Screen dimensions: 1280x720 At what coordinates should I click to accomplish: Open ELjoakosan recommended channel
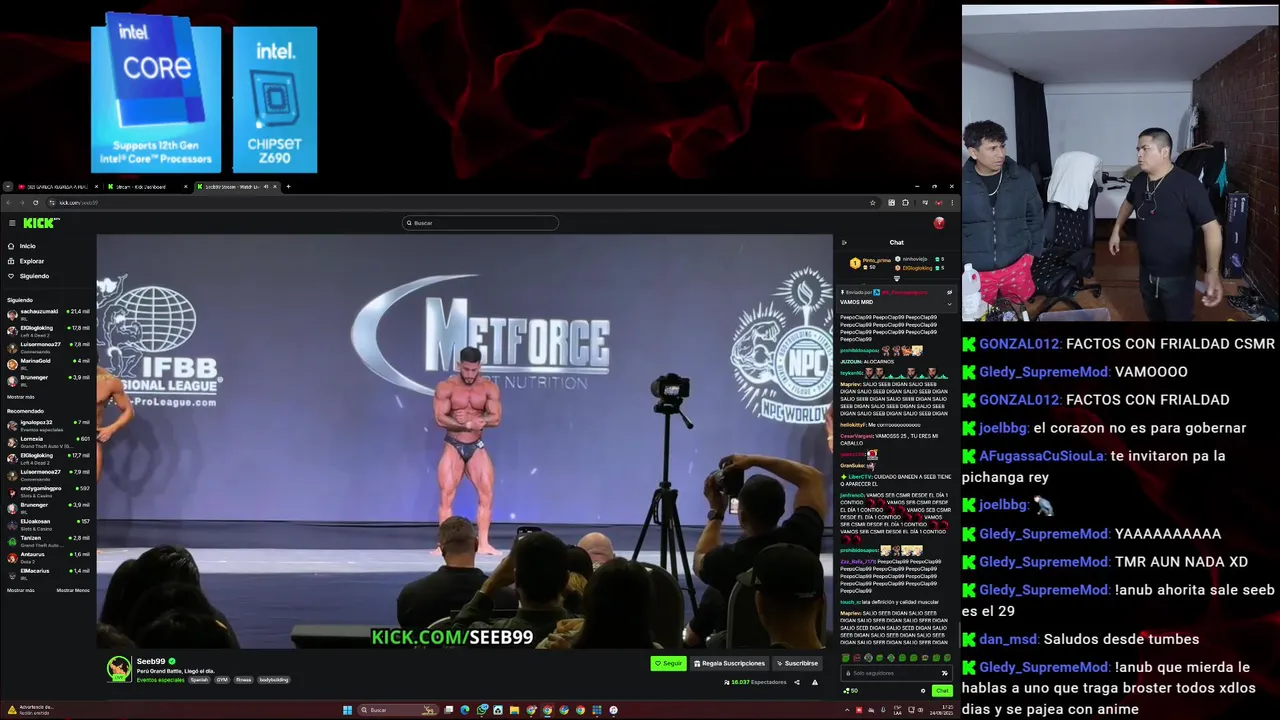pyautogui.click(x=48, y=524)
